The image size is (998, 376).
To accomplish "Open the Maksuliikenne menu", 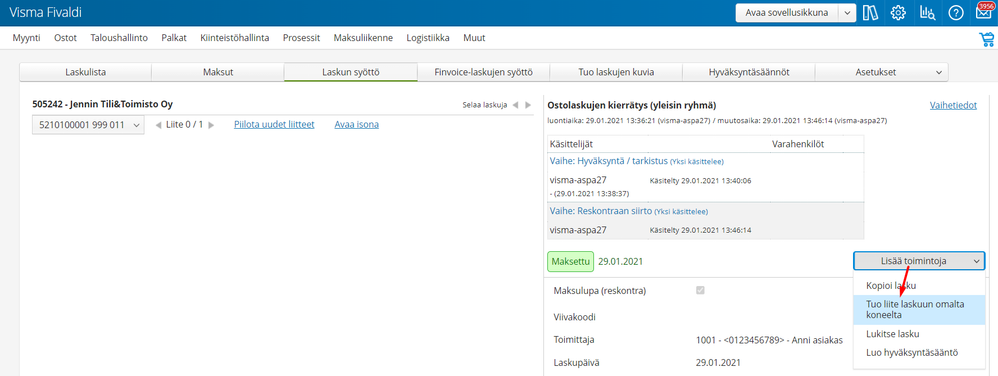I will tap(363, 38).
